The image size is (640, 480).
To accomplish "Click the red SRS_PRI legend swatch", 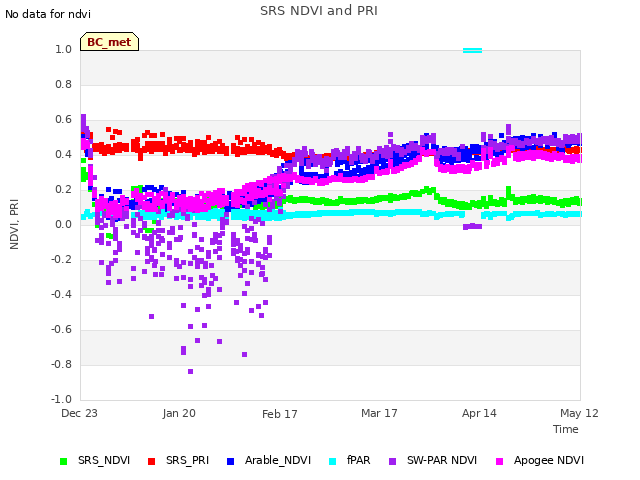I will coord(151,461).
